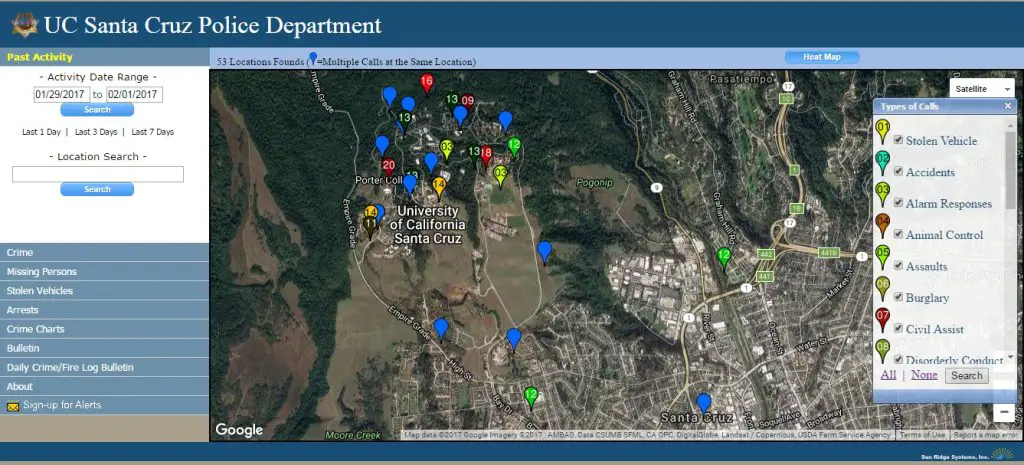Select orange 14 marker above University label
The height and width of the screenshot is (465, 1024).
(x=440, y=187)
